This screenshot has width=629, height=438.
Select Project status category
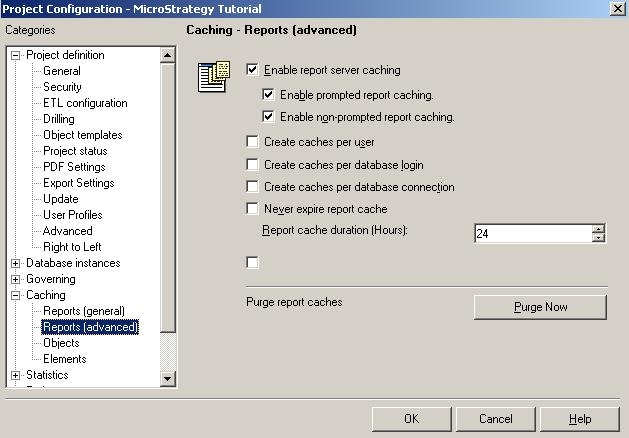pos(75,151)
